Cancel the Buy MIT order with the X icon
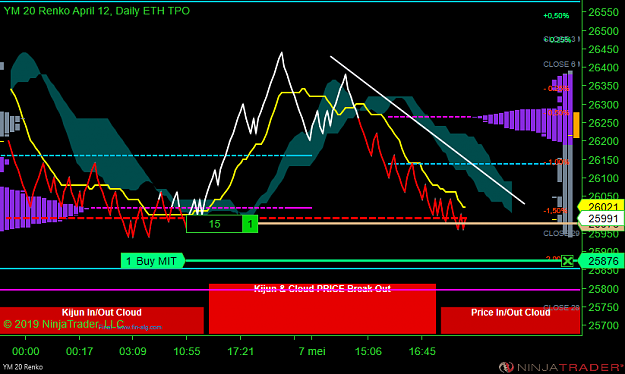This screenshot has width=625, height=374. point(567,261)
